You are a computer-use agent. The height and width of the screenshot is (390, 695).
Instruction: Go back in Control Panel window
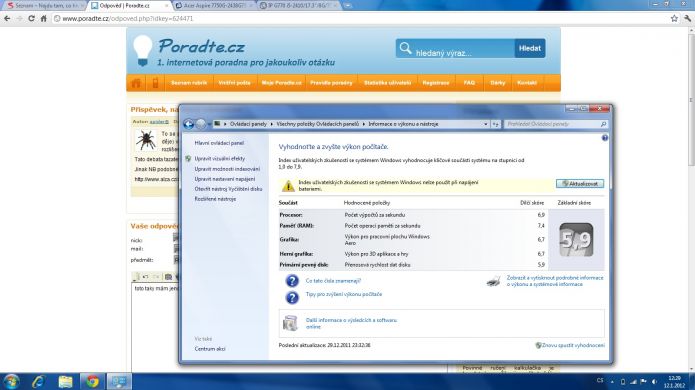pos(188,124)
